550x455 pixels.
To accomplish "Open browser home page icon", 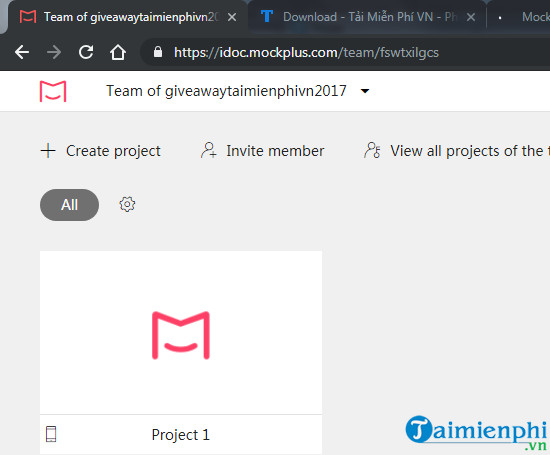I will [118, 53].
